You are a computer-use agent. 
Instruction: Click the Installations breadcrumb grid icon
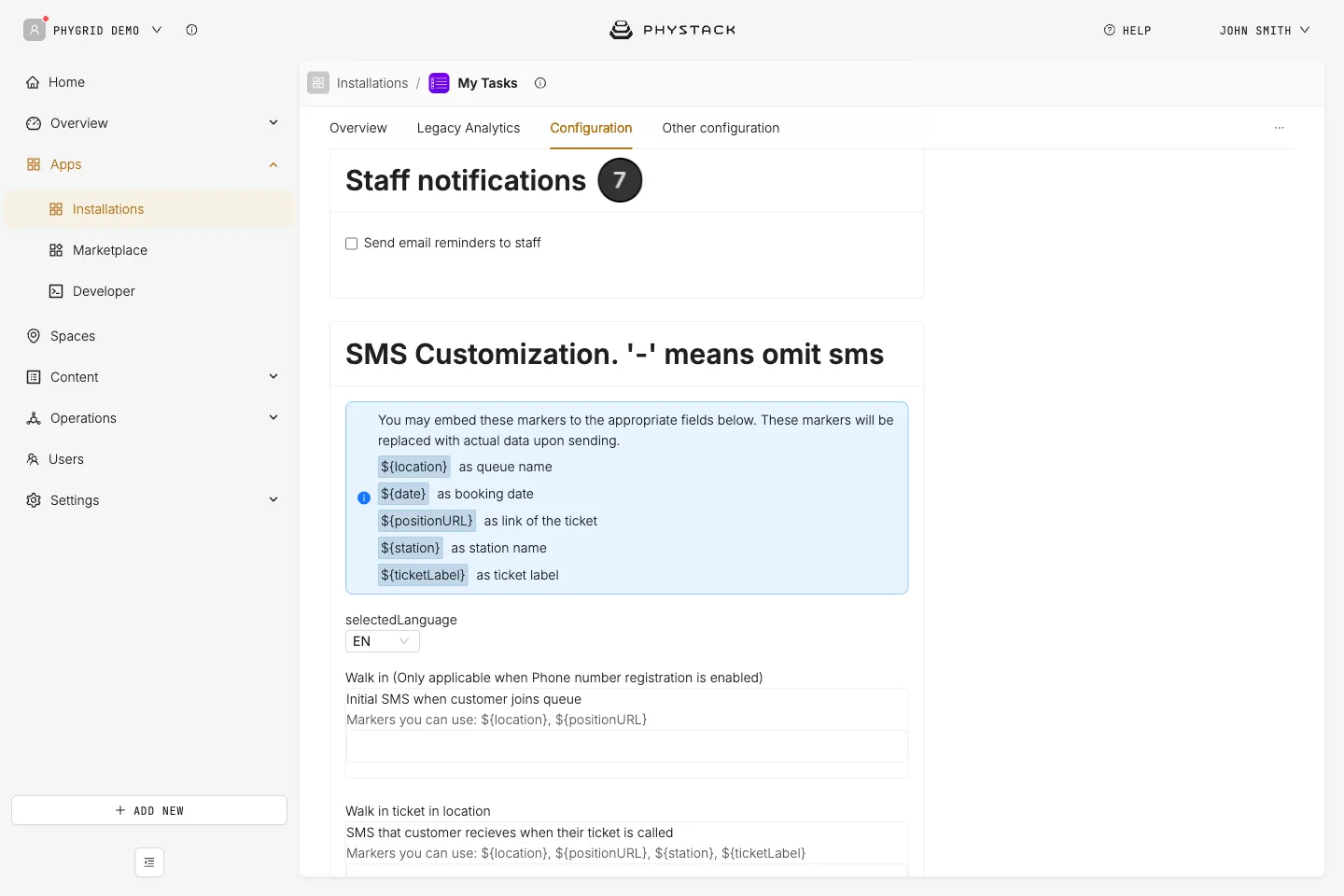pyautogui.click(x=318, y=83)
